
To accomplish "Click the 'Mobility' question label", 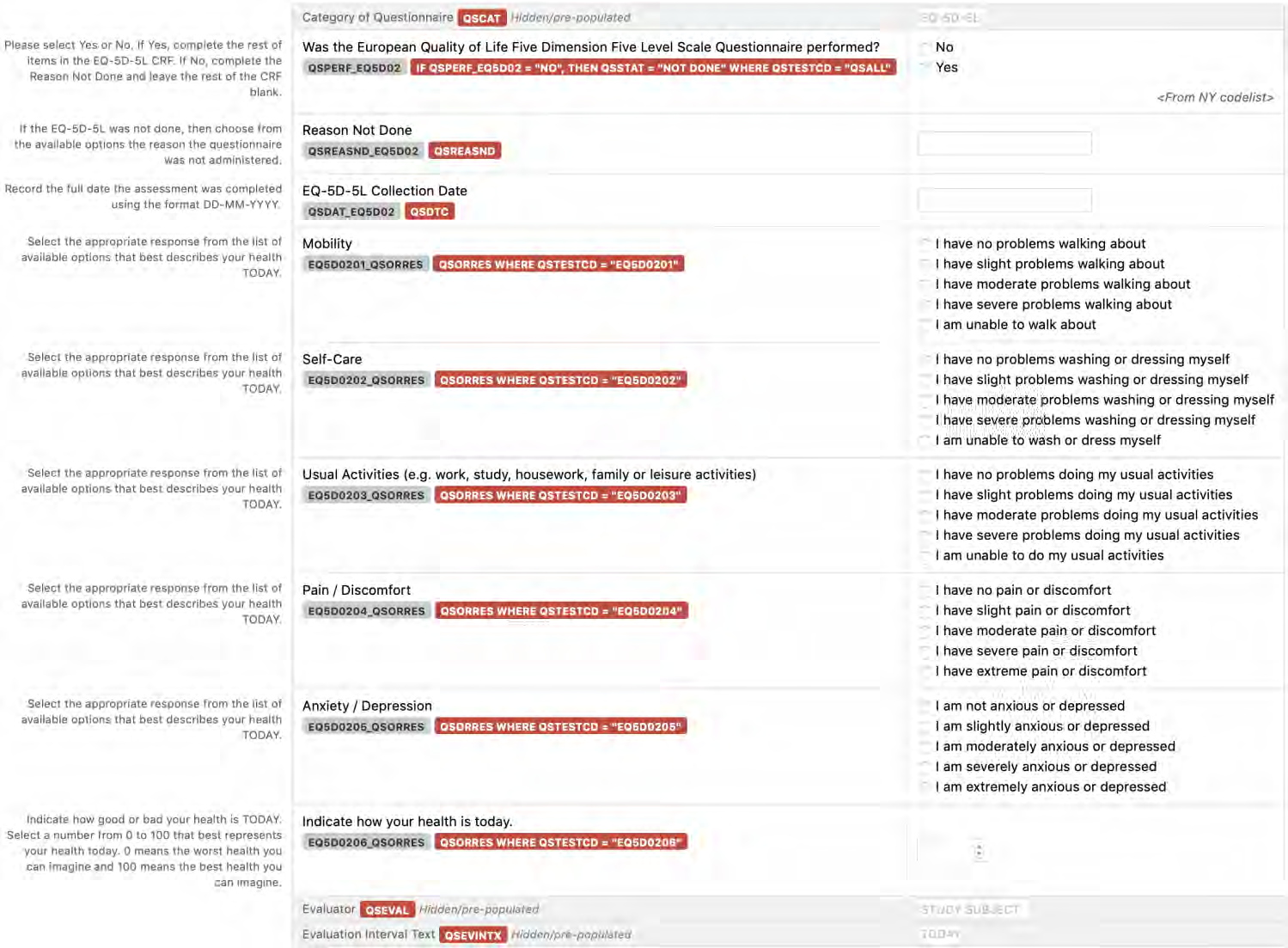I will [x=327, y=244].
